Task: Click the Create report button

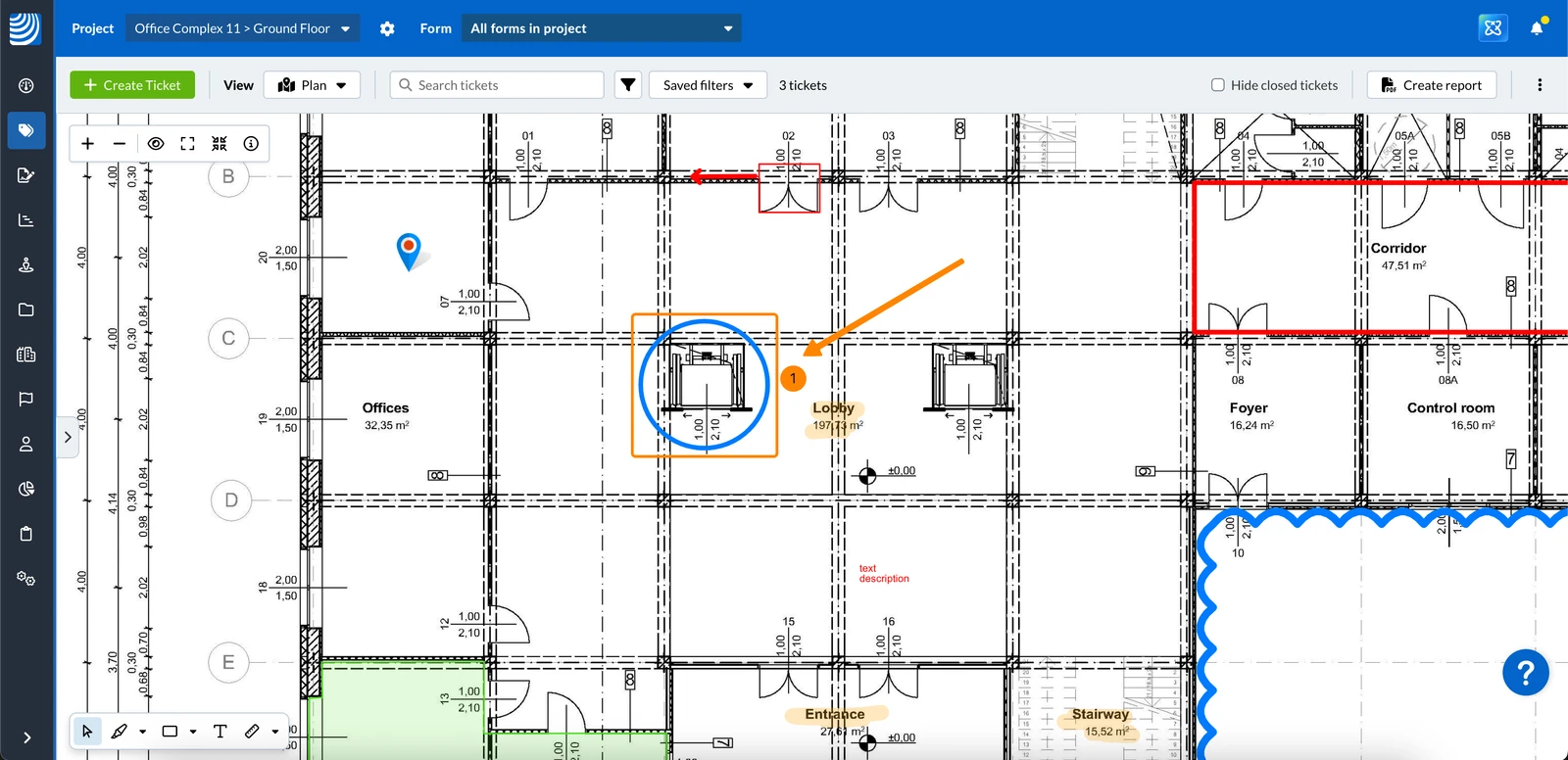Action: pyautogui.click(x=1432, y=85)
